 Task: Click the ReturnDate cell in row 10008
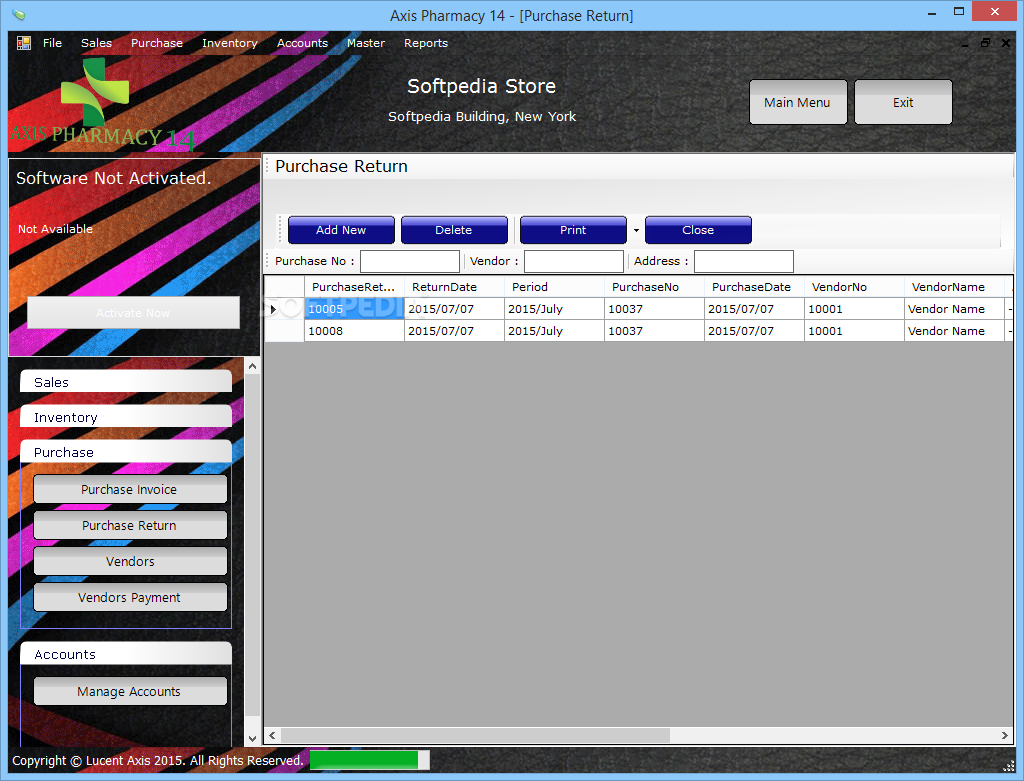pyautogui.click(x=454, y=331)
